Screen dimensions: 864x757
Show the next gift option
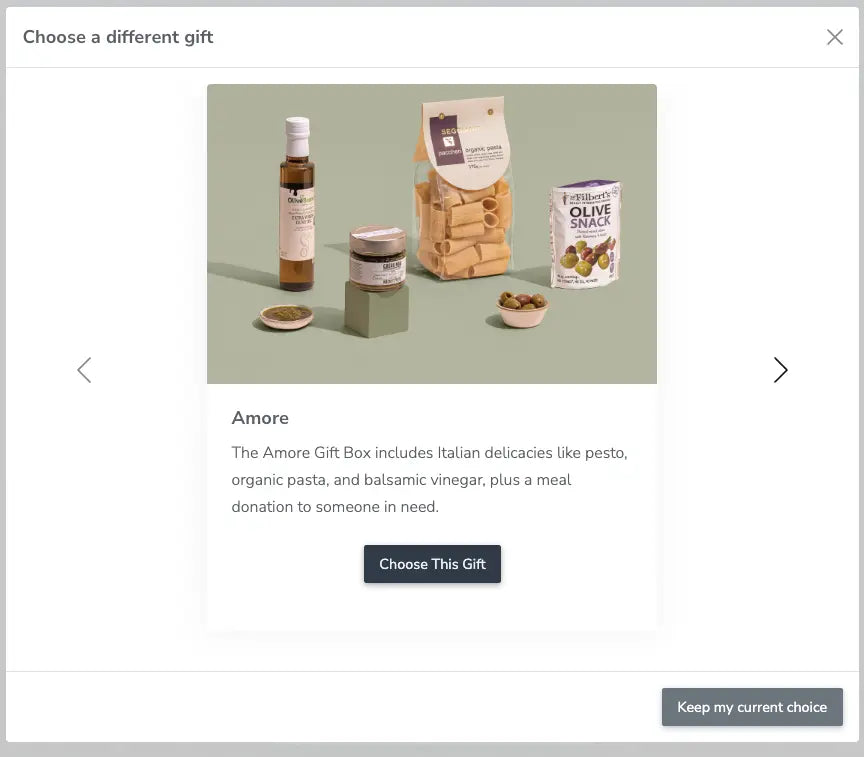click(780, 370)
